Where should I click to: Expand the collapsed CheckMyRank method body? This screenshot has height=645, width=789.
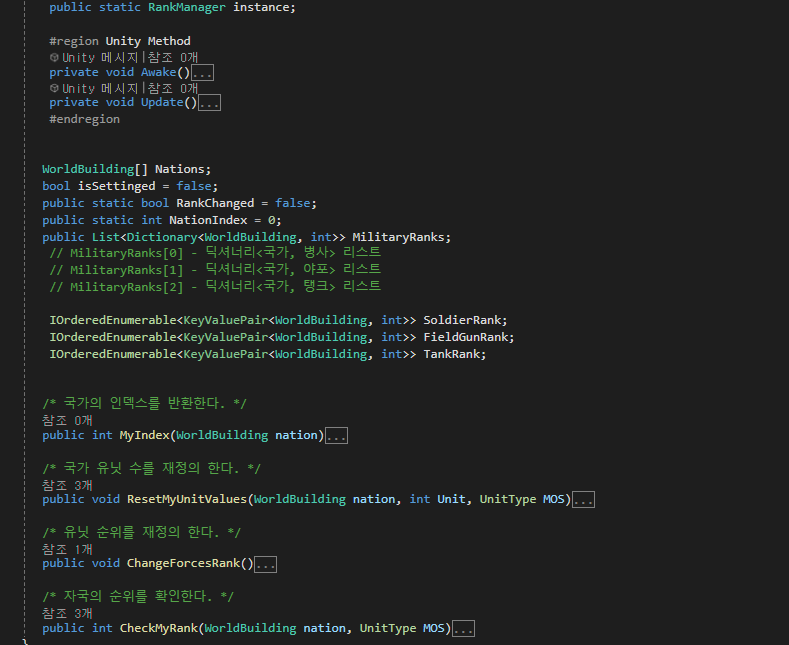tap(463, 628)
